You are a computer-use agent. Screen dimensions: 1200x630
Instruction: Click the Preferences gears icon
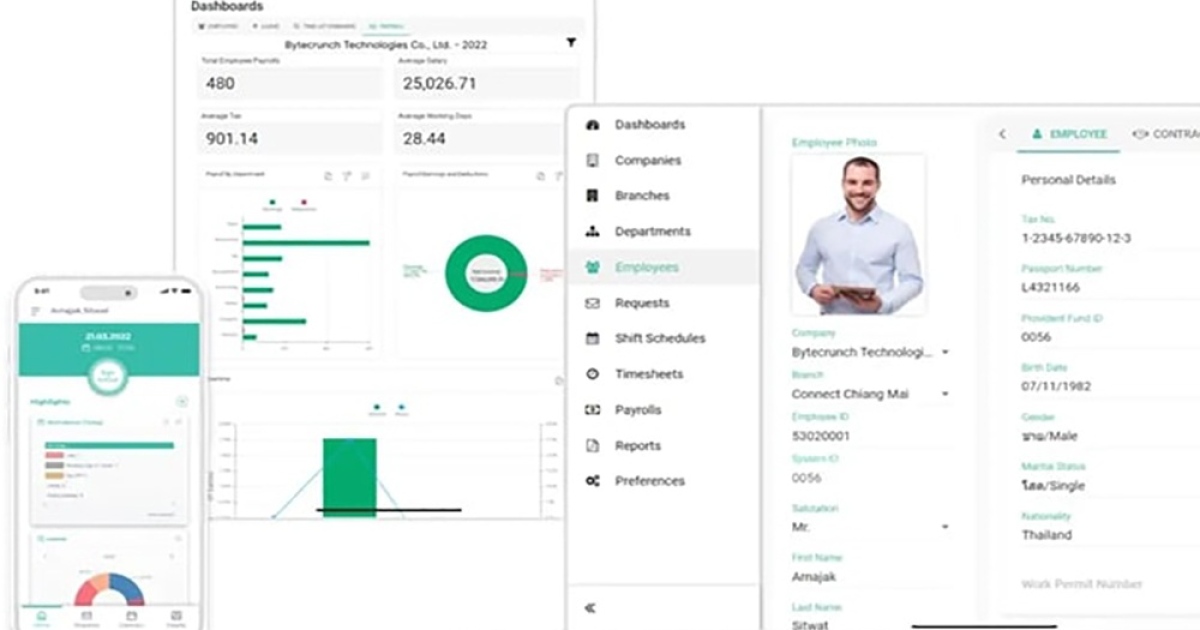tap(592, 481)
